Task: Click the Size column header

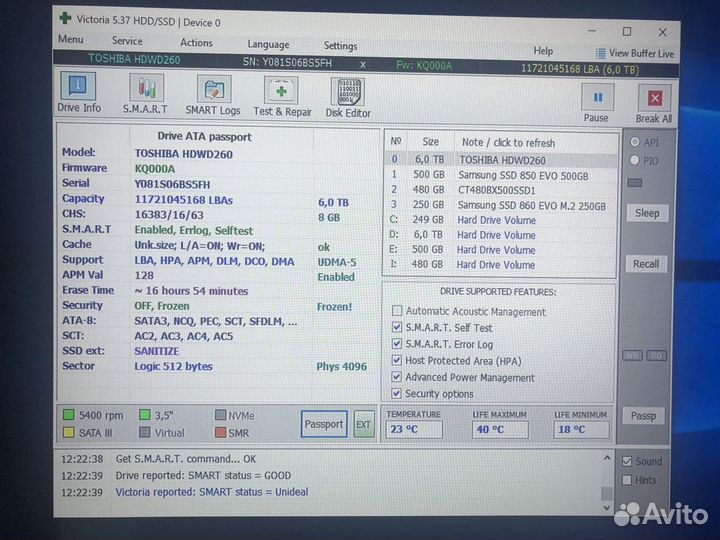Action: click(430, 142)
